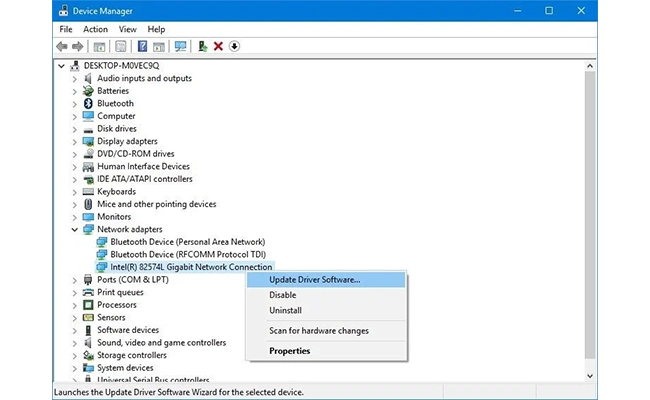Select Intel(R) 82574L Gigabit Network Connection

point(191,267)
